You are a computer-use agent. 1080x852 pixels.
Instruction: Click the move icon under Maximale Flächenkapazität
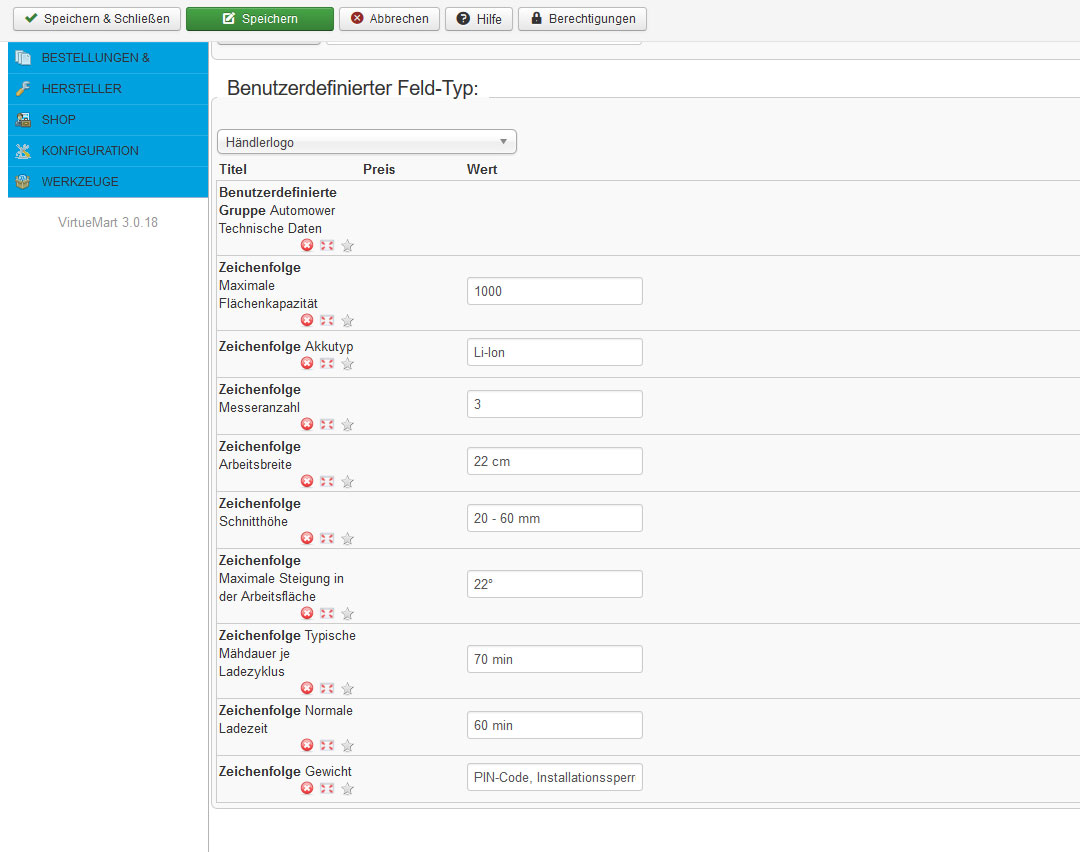(x=327, y=321)
